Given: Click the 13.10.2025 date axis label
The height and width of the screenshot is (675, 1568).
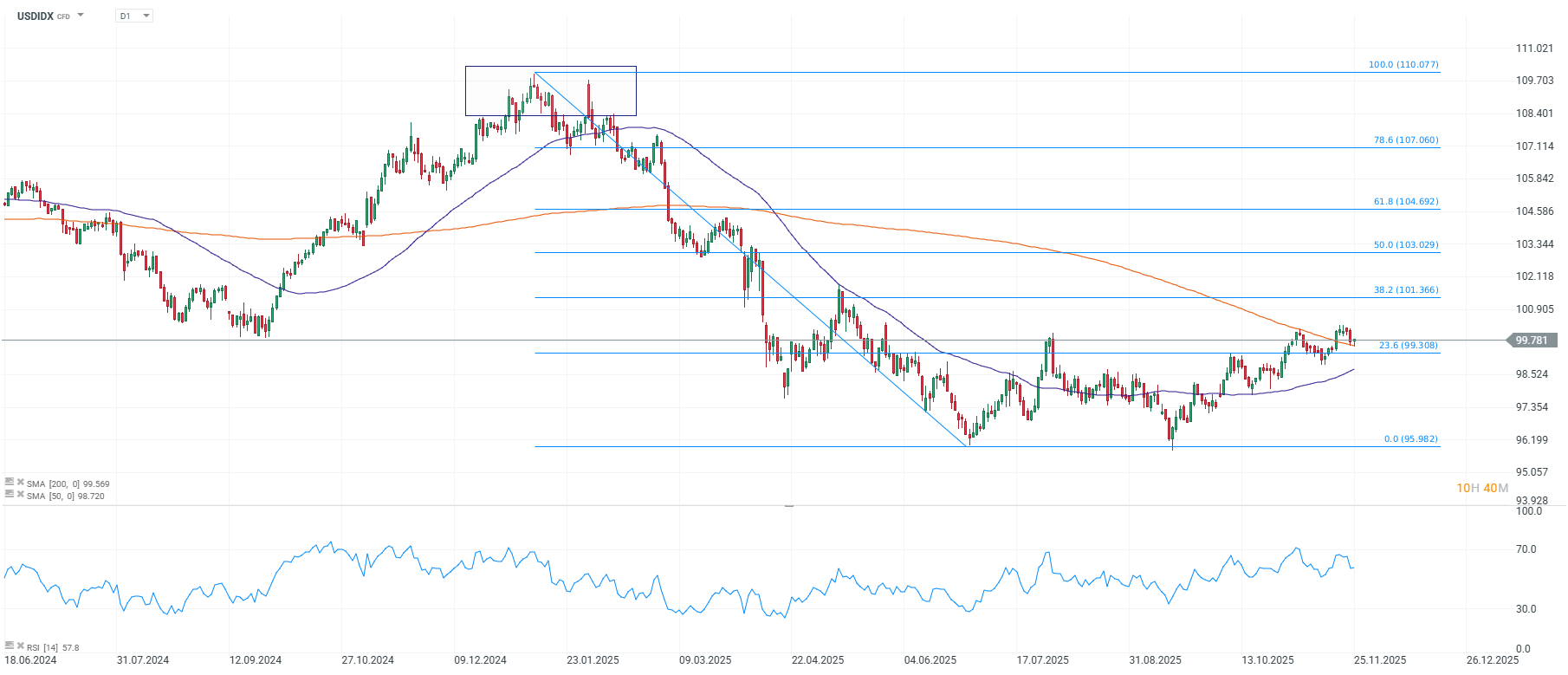Looking at the screenshot, I should pyautogui.click(x=1267, y=660).
